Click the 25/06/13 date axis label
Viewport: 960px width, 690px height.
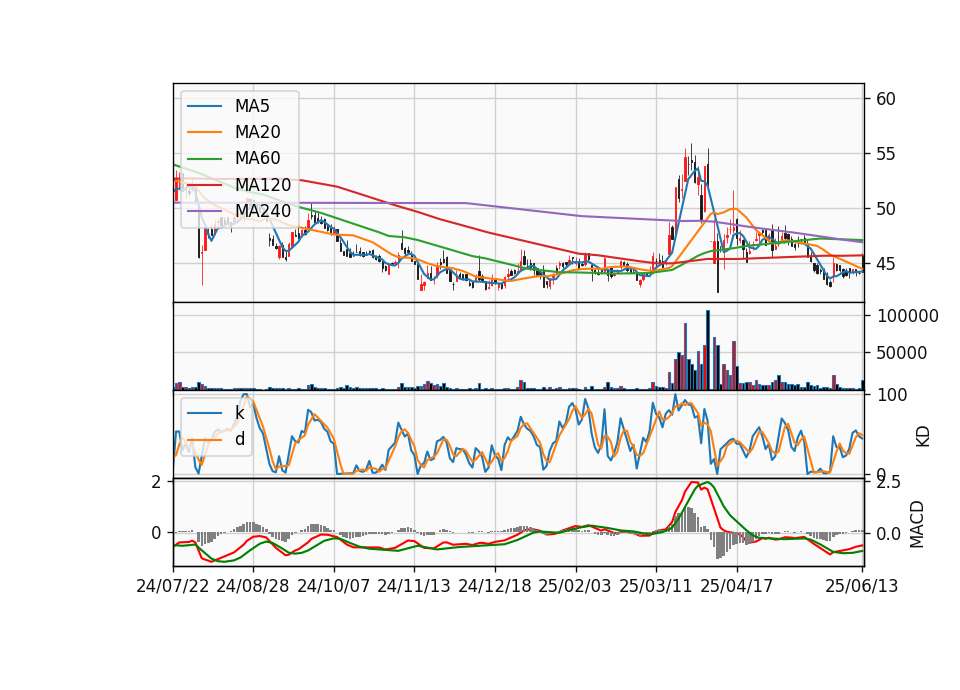tap(861, 586)
